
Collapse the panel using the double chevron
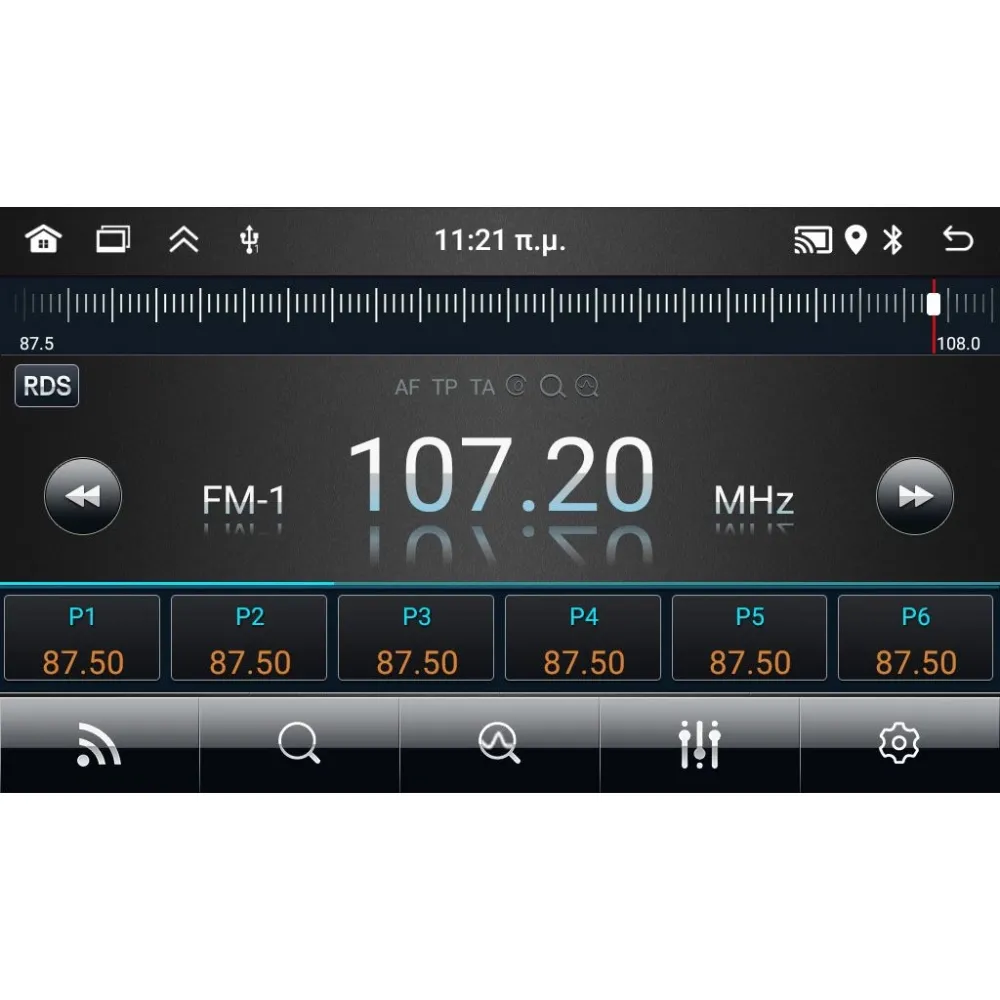coord(184,239)
